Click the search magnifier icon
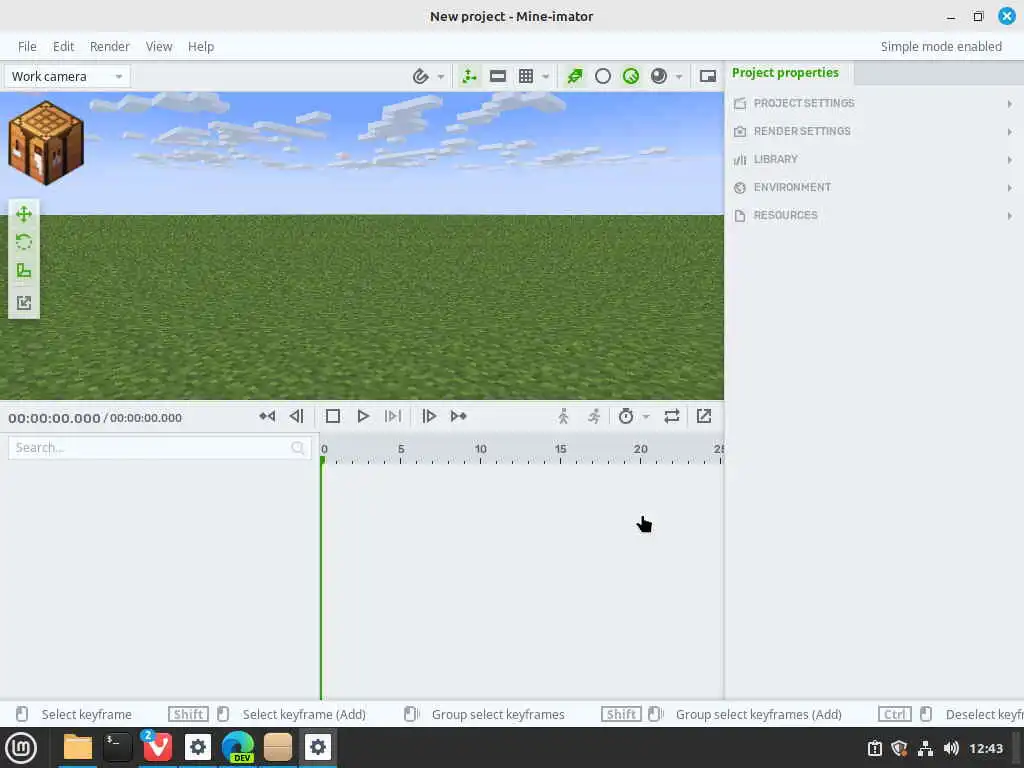1024x768 pixels. pos(298,448)
